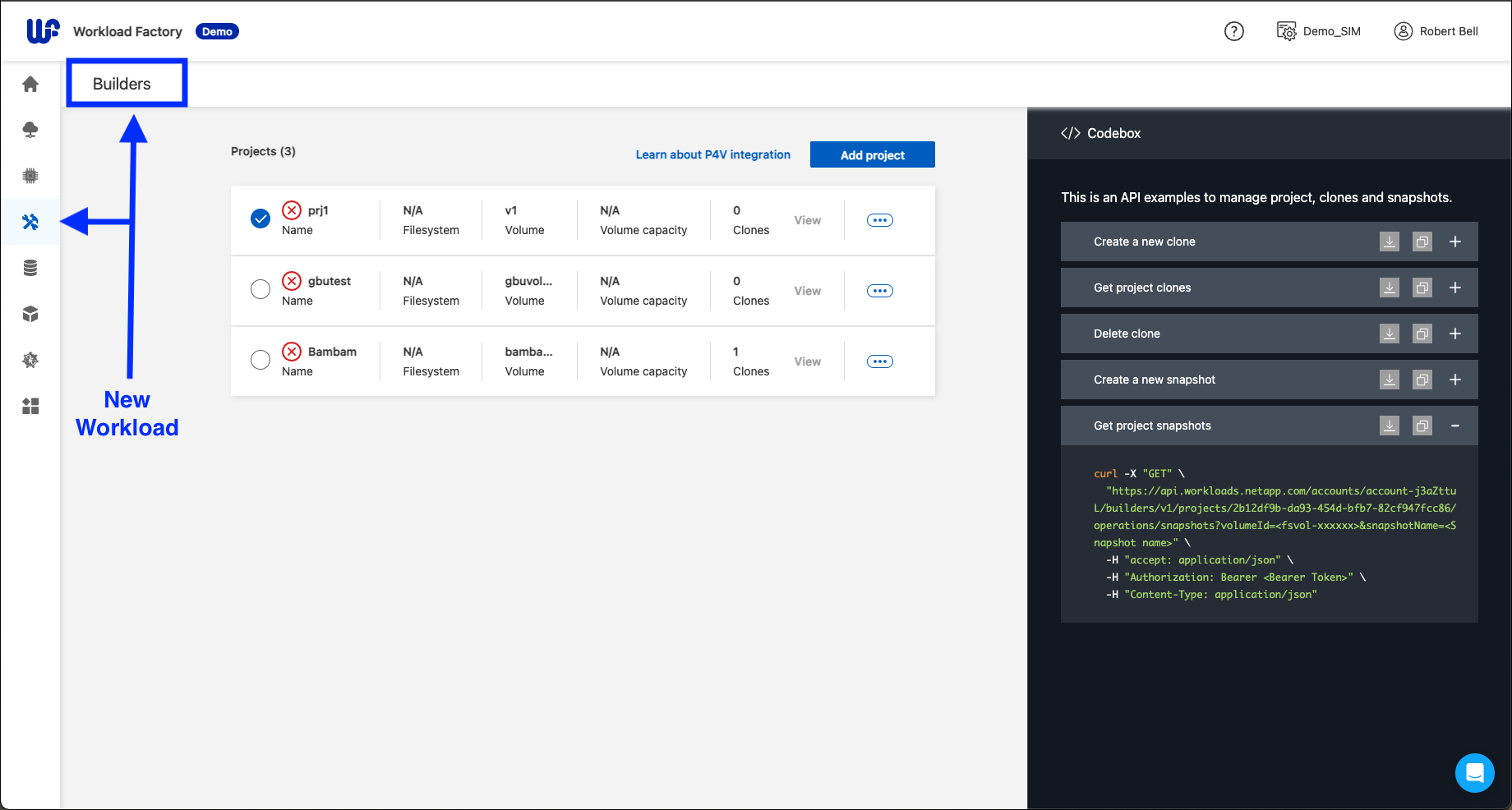Collapse the Get project snapshots example
The image size is (1512, 810).
tap(1455, 426)
